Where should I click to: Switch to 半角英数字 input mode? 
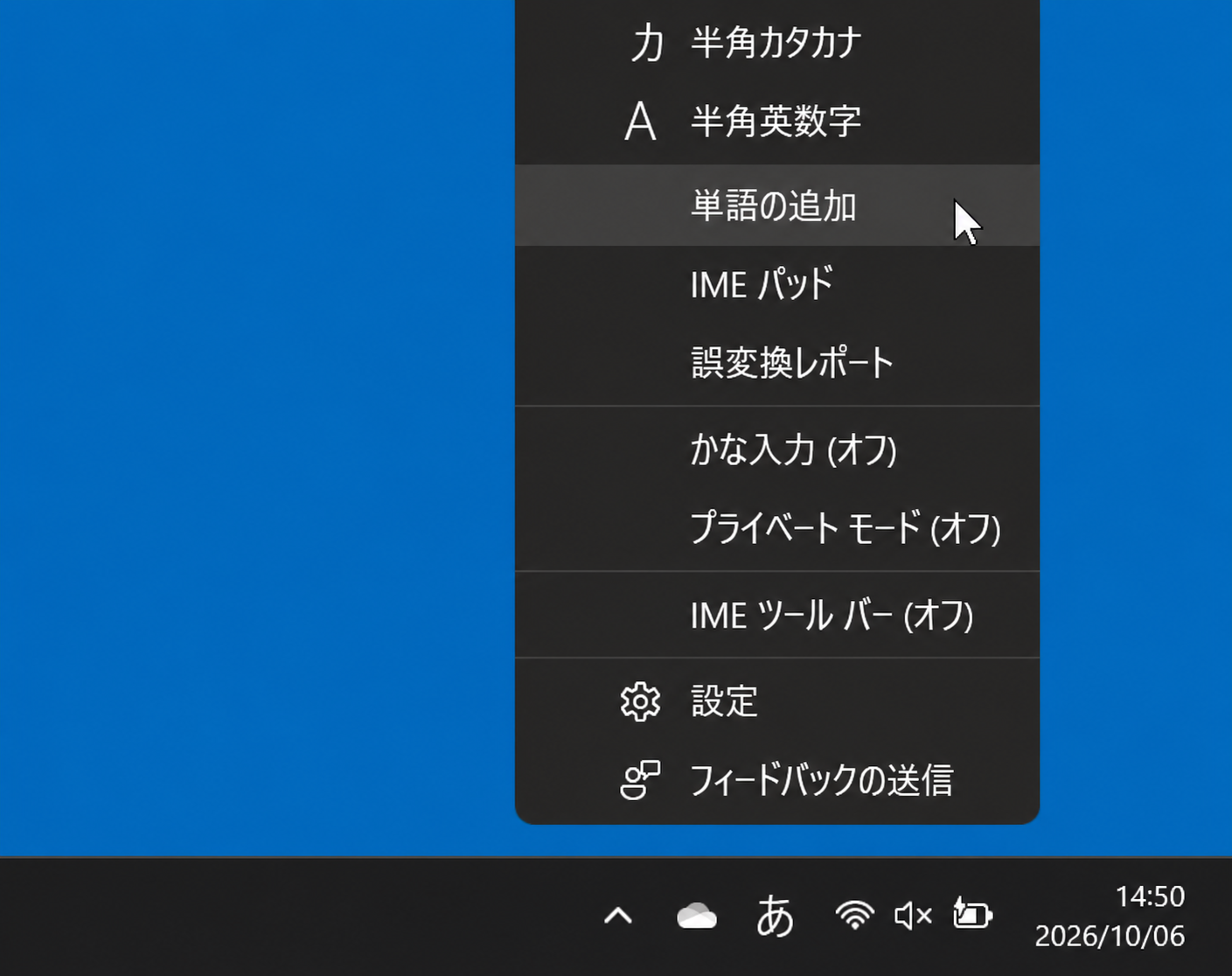pos(777,121)
